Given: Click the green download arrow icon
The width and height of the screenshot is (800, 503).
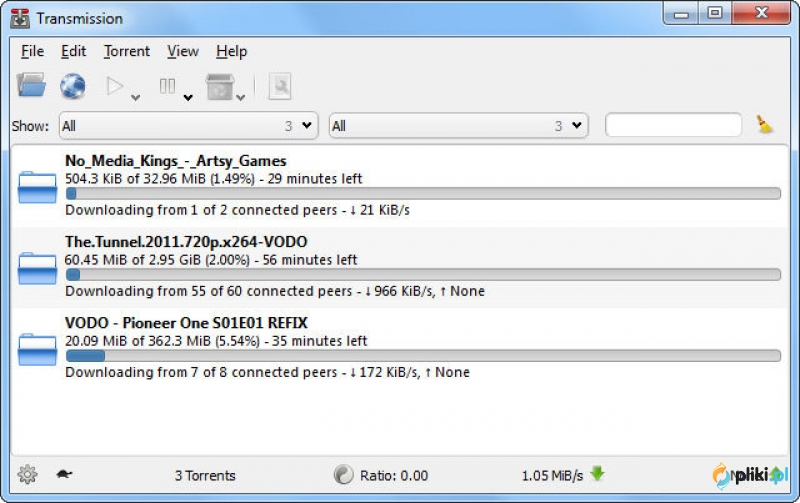Looking at the screenshot, I should pos(597,474).
